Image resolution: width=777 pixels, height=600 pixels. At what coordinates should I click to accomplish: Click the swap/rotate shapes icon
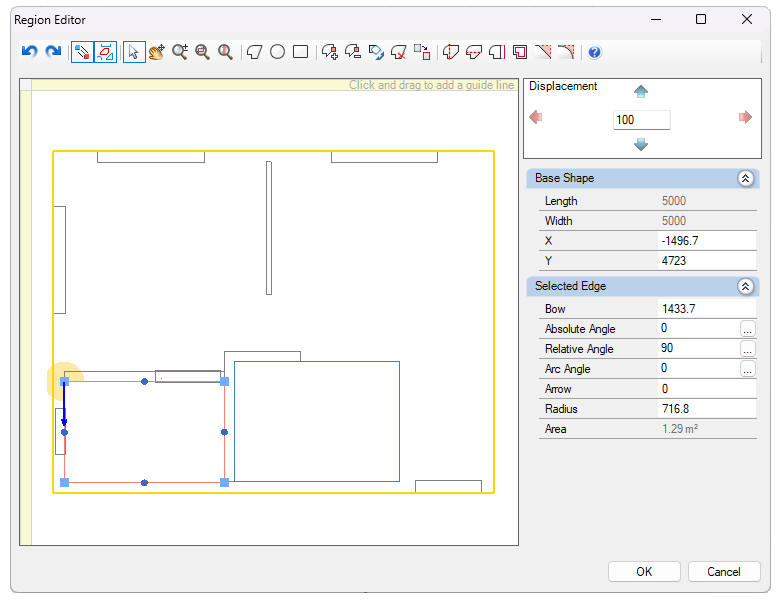point(376,52)
